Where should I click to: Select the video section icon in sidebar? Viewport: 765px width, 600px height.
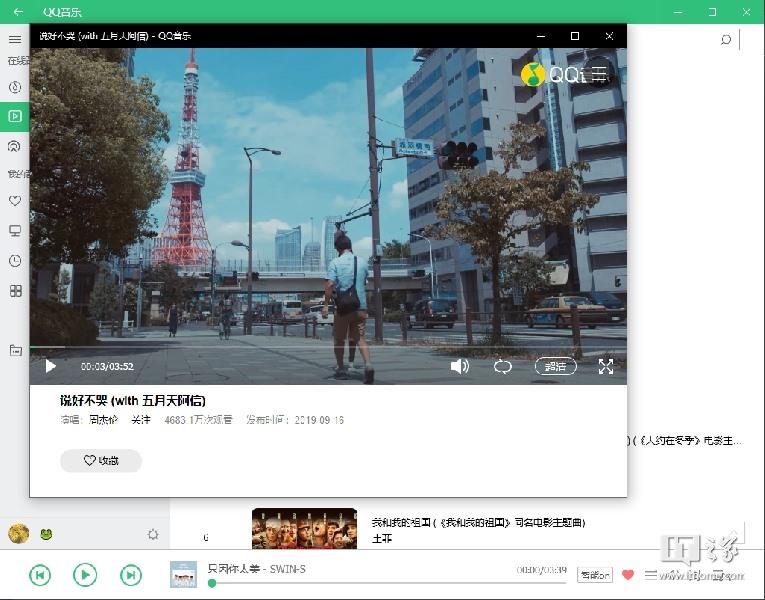click(x=15, y=116)
